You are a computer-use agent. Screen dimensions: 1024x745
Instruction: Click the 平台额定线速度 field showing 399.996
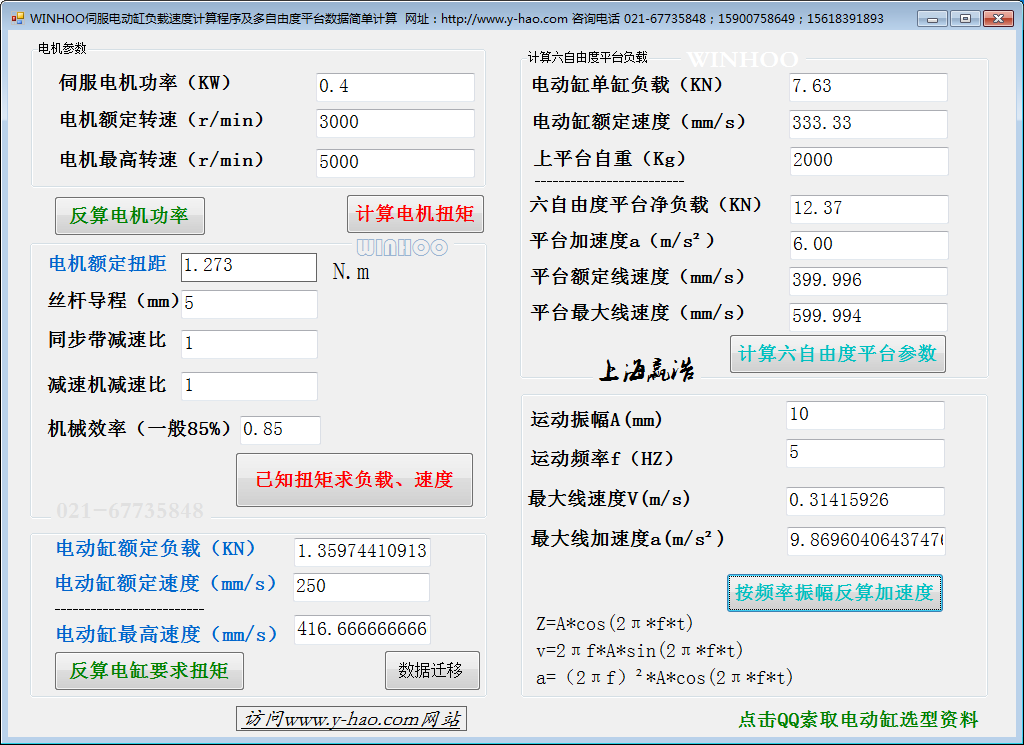click(869, 281)
